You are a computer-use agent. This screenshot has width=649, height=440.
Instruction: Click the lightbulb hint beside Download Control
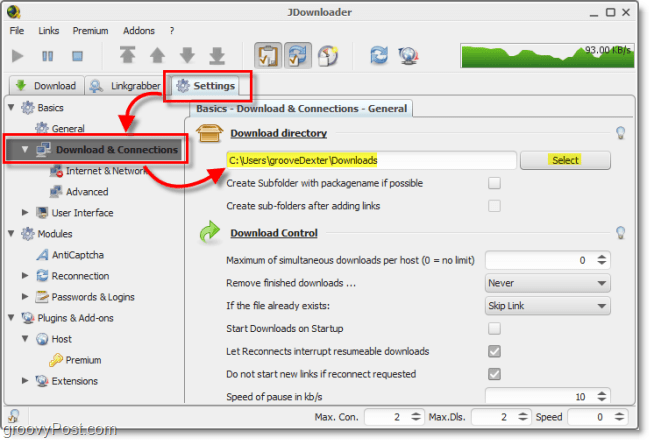(620, 232)
